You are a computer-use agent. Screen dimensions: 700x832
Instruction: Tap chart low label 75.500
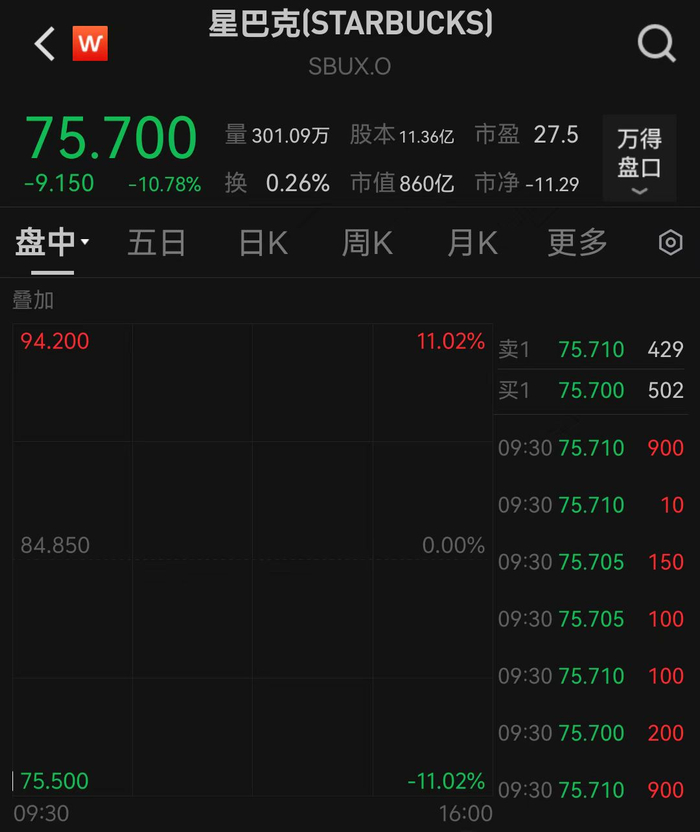[x=54, y=781]
